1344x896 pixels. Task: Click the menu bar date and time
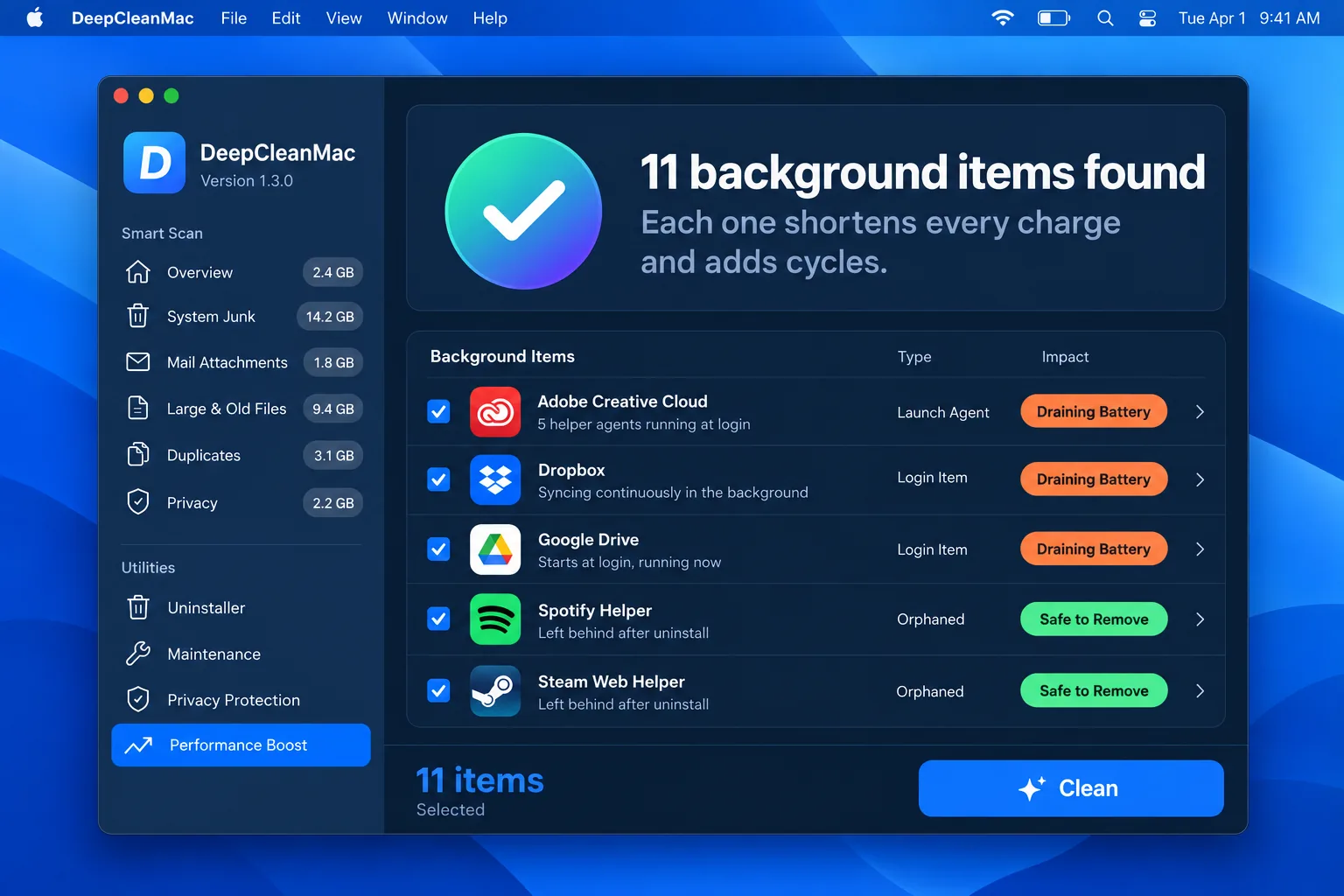point(1249,18)
